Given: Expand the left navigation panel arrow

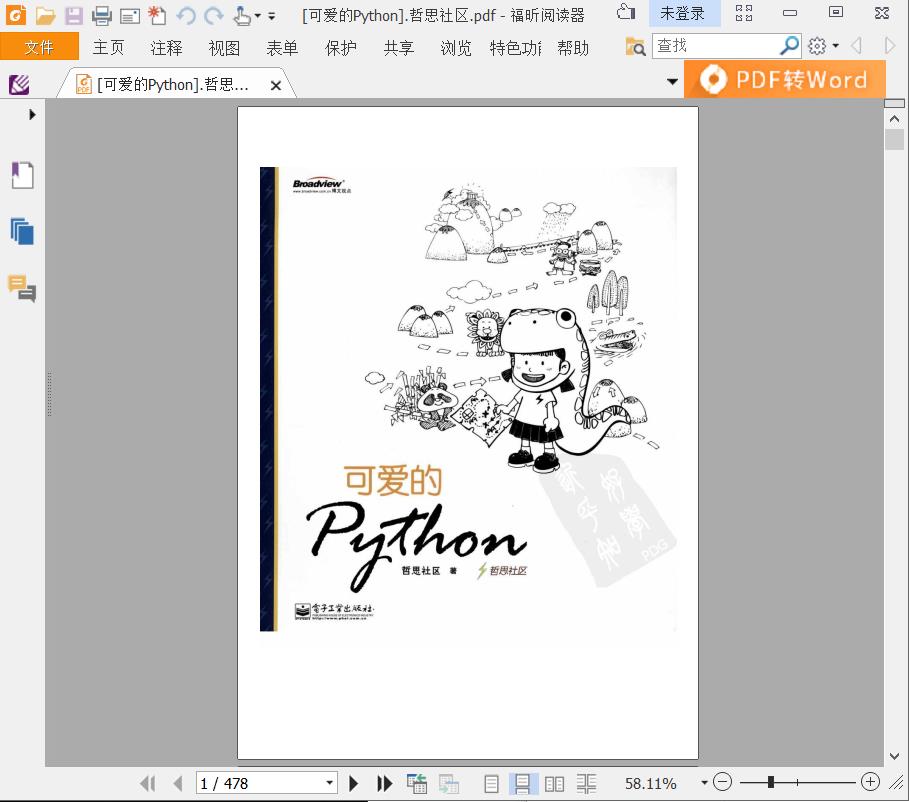Looking at the screenshot, I should 32,115.
